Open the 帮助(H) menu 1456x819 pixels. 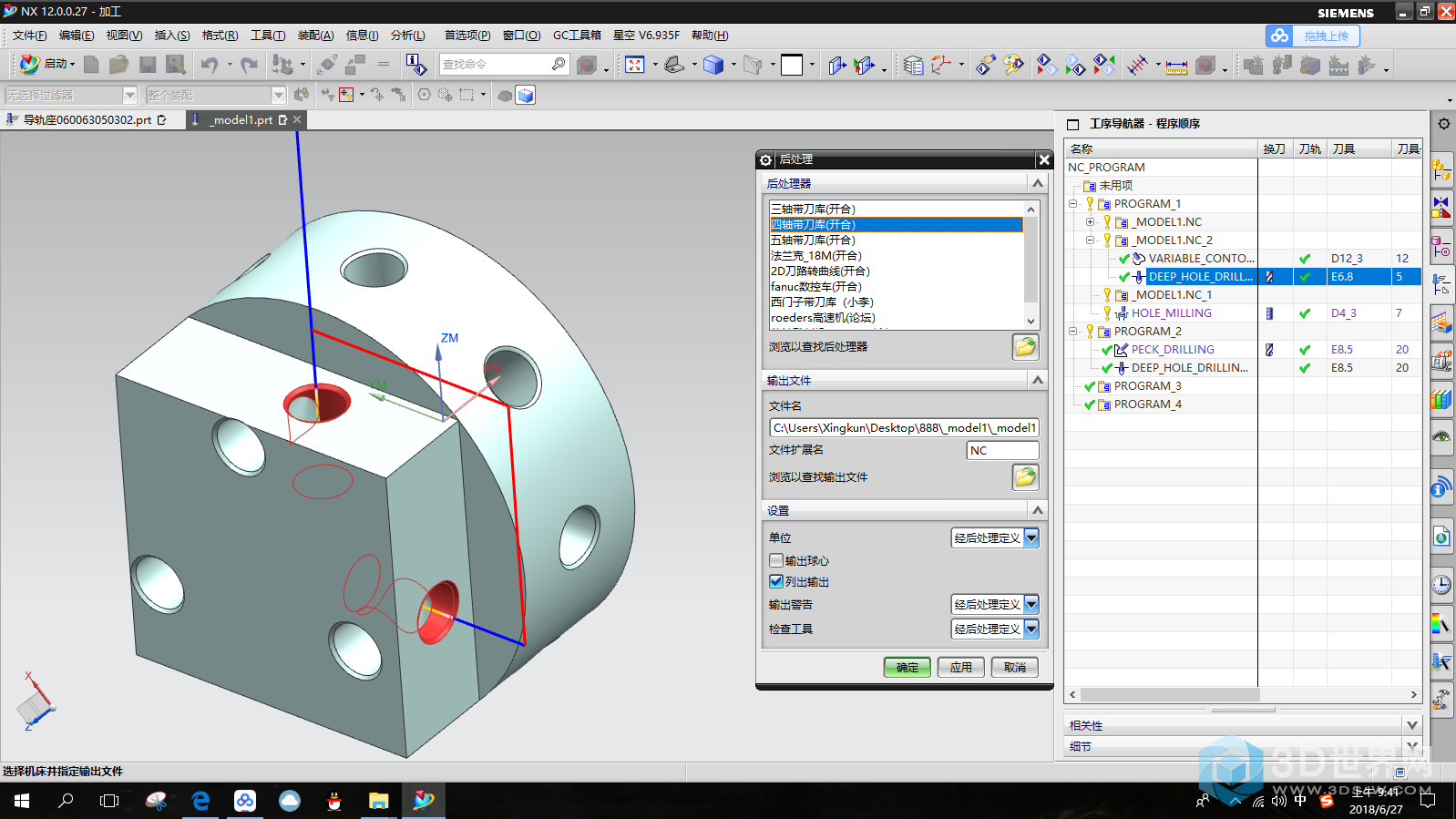[x=710, y=36]
